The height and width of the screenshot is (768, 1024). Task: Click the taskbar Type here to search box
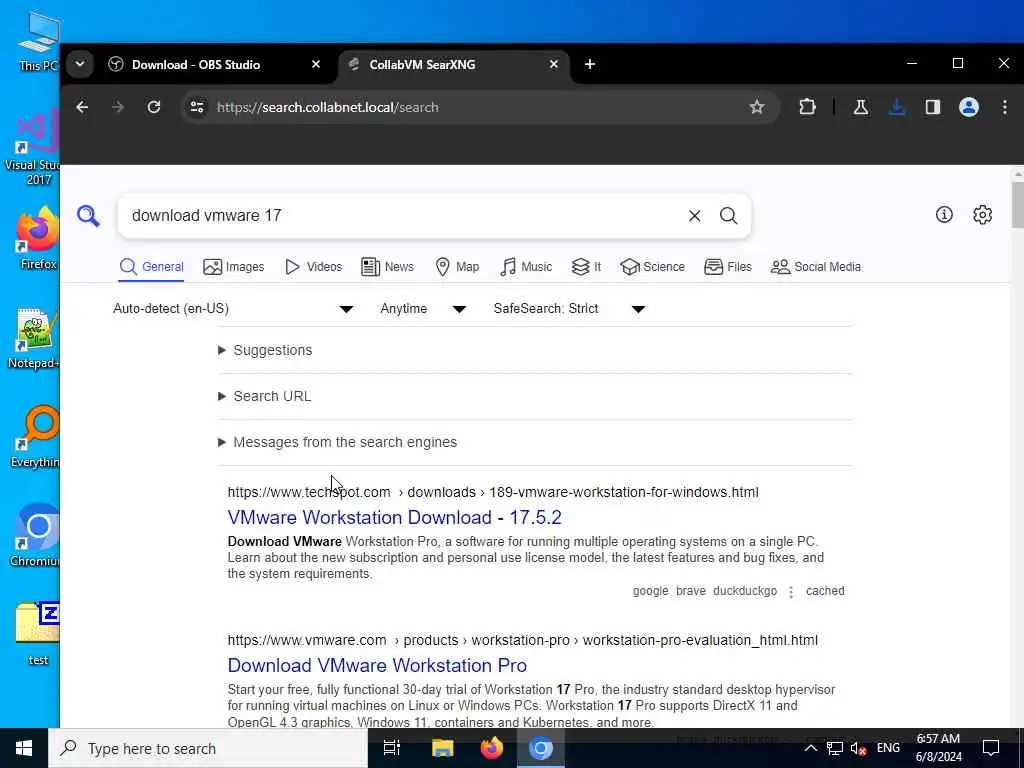pos(208,748)
